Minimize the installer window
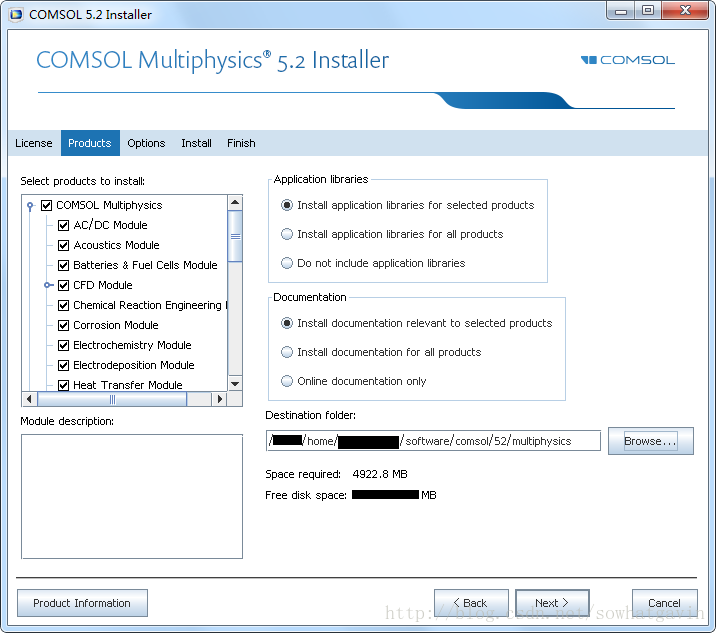The width and height of the screenshot is (716, 633). 621,11
